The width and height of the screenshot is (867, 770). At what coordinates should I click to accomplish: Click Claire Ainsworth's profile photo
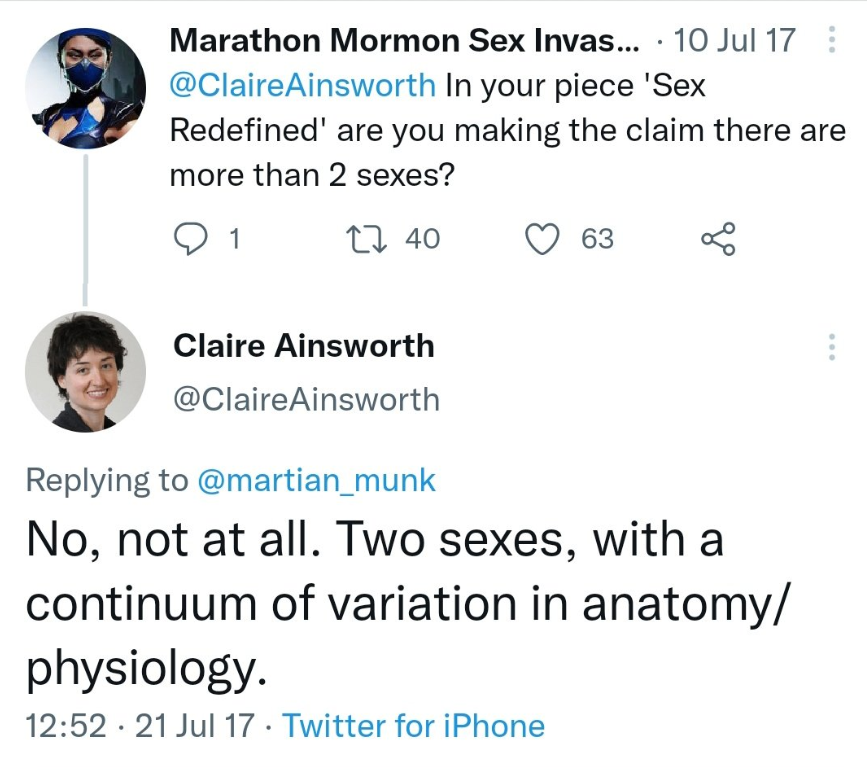coord(85,371)
